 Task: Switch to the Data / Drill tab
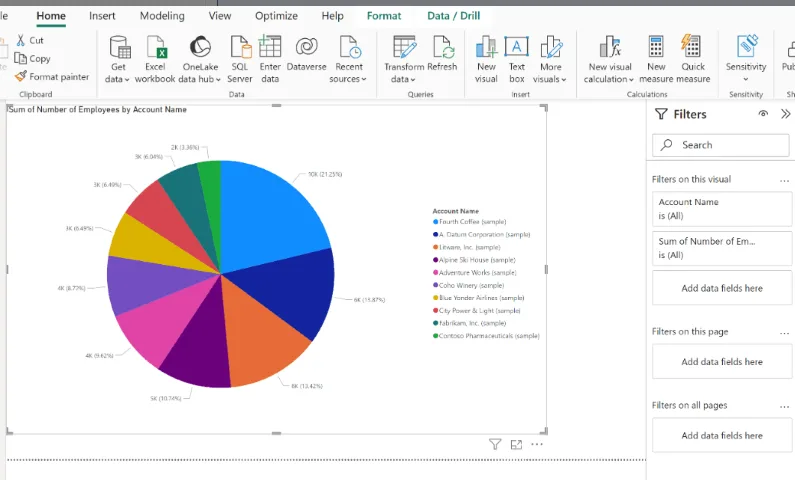click(x=453, y=16)
